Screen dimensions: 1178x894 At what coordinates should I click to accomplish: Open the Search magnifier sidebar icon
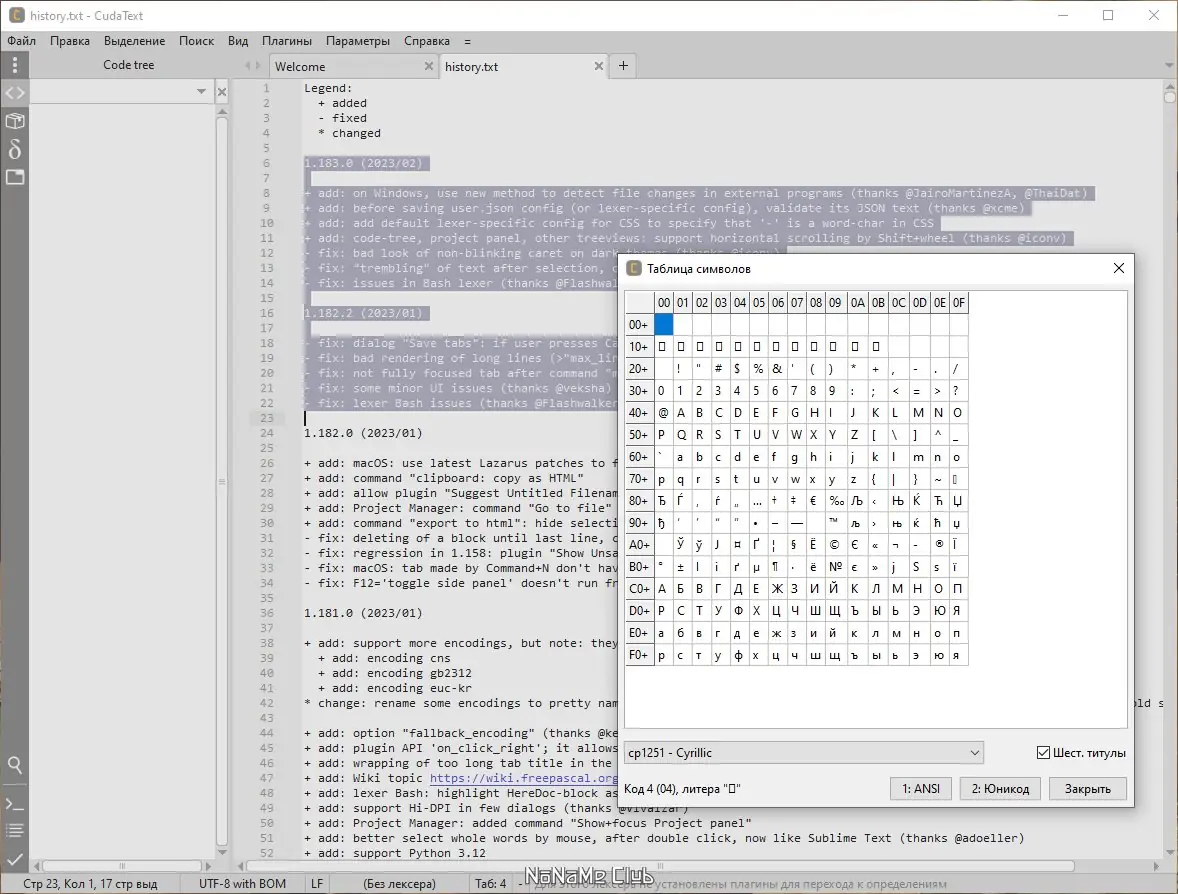14,765
